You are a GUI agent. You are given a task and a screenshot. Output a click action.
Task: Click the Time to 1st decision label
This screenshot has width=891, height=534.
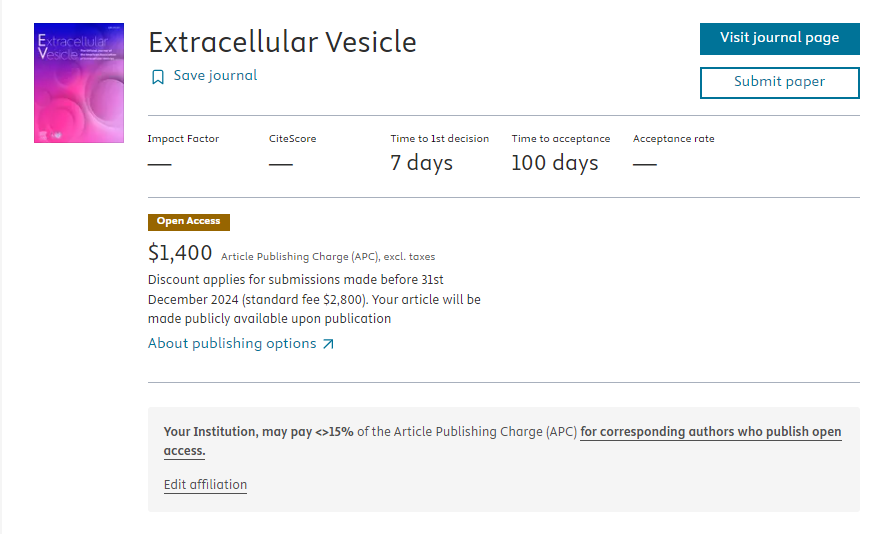[x=439, y=139]
